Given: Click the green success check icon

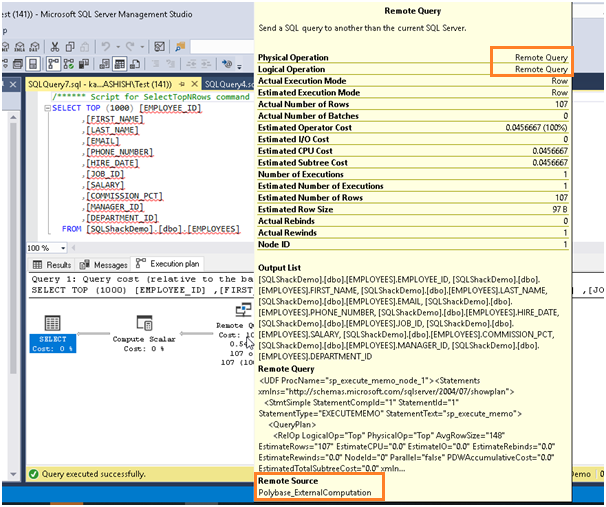Looking at the screenshot, I should (x=34, y=474).
